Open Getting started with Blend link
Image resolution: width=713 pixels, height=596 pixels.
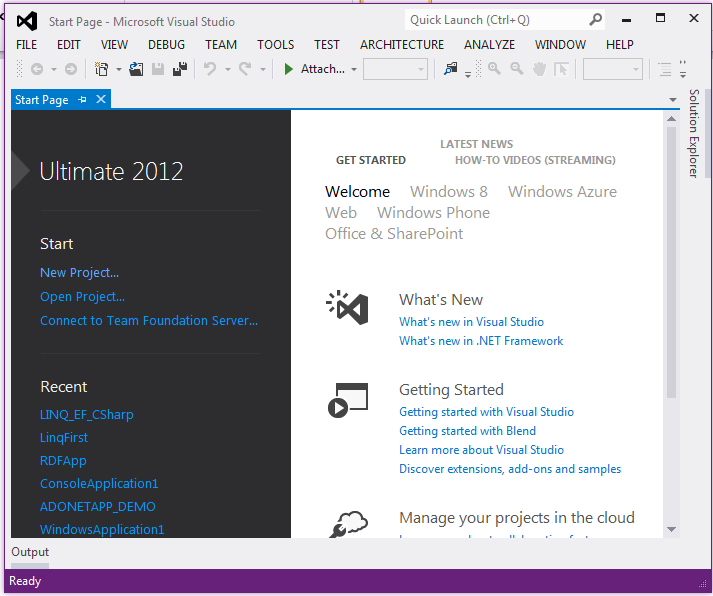point(467,431)
